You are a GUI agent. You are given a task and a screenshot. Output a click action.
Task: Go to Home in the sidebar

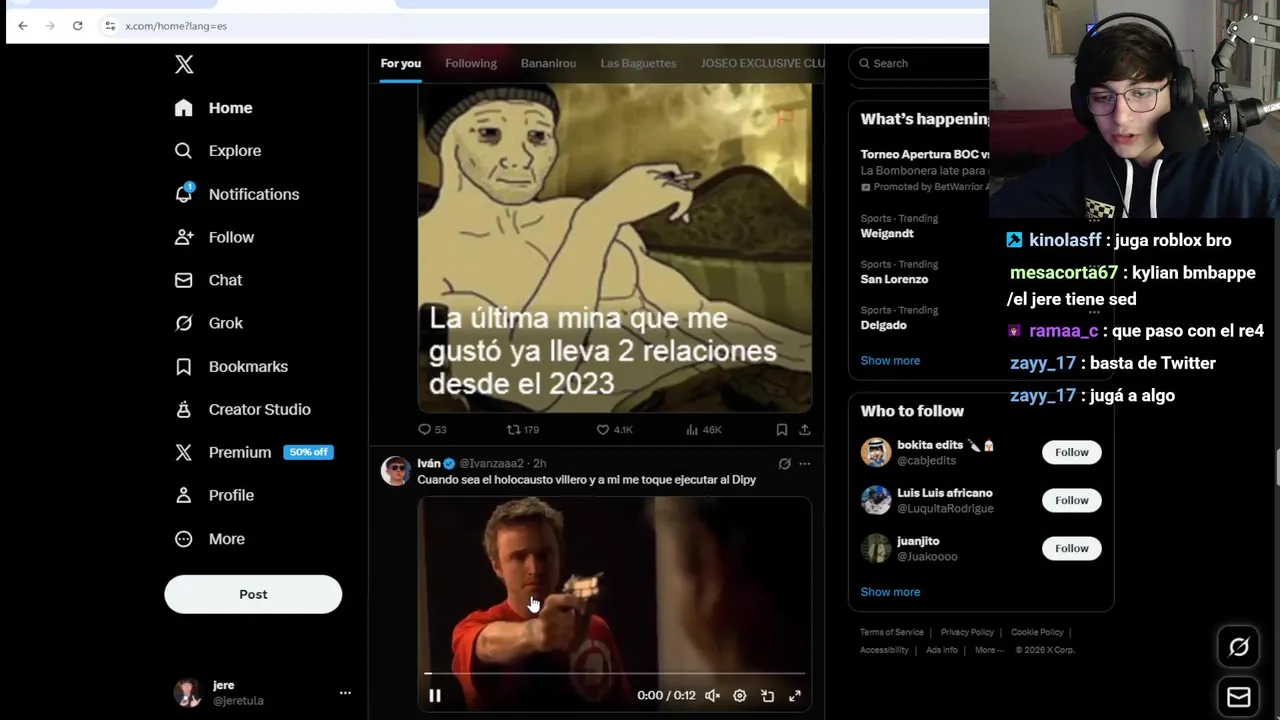point(213,108)
